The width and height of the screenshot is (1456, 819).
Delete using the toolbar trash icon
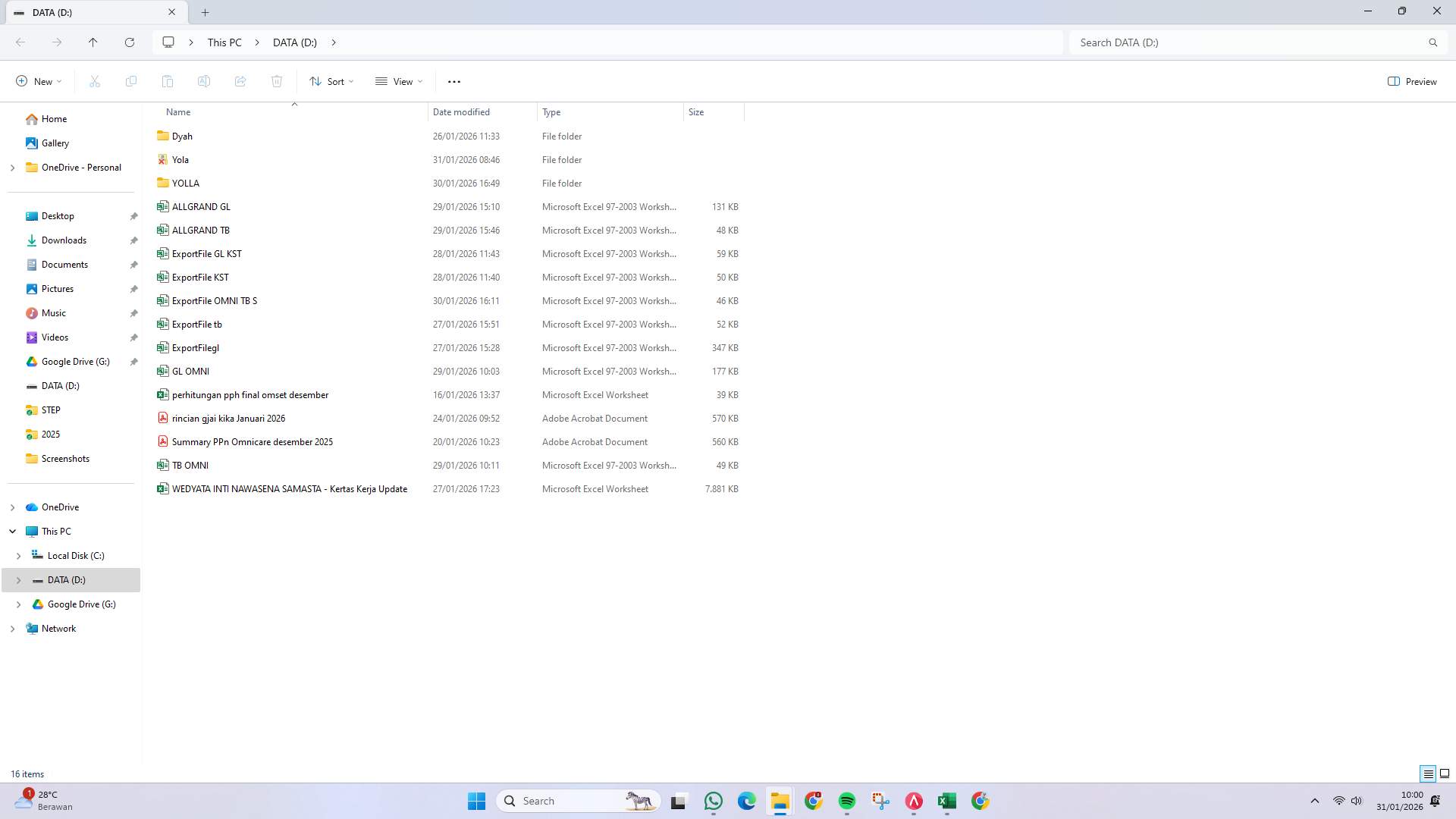pos(277,81)
